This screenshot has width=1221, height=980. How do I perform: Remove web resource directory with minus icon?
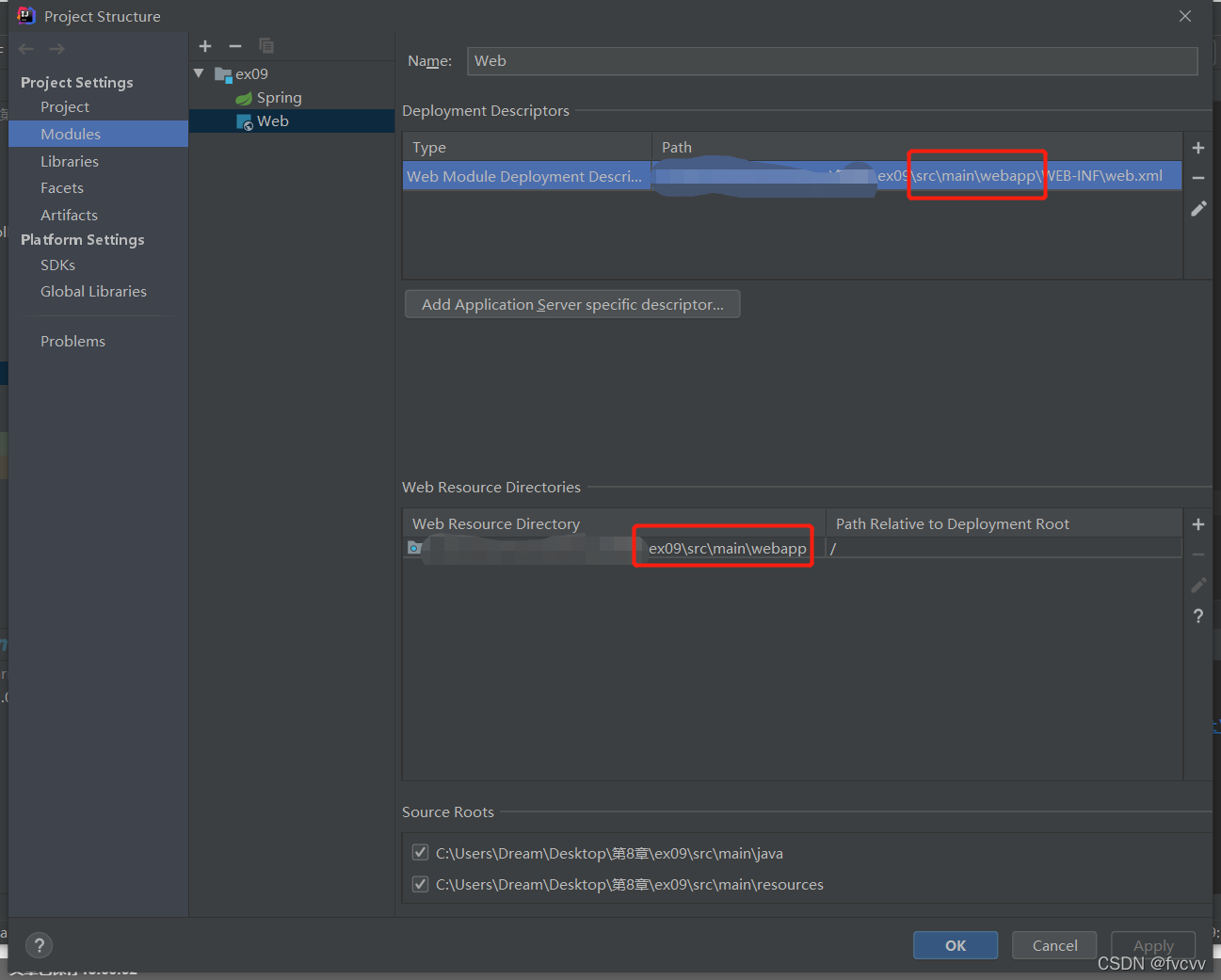tap(1198, 554)
